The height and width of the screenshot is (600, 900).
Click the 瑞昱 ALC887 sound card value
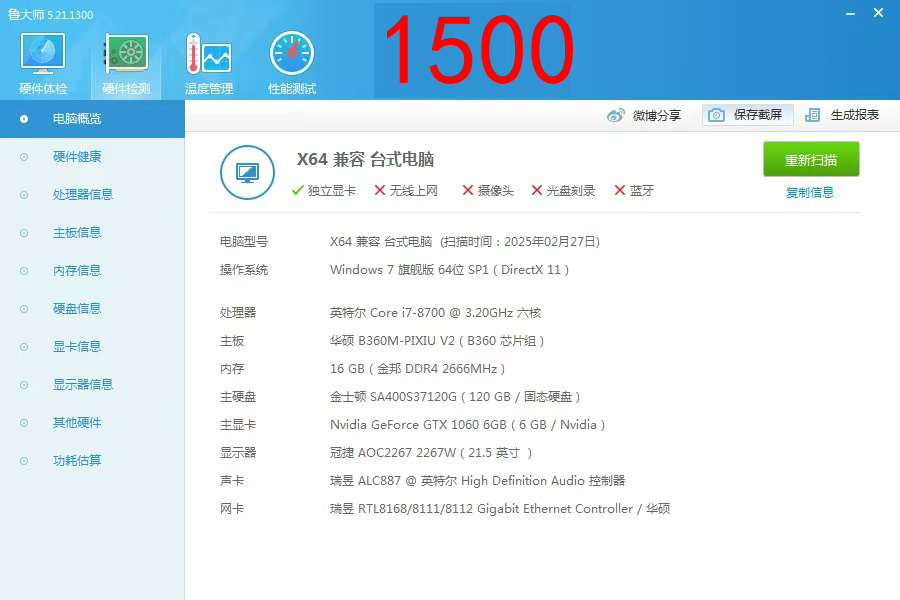[478, 481]
